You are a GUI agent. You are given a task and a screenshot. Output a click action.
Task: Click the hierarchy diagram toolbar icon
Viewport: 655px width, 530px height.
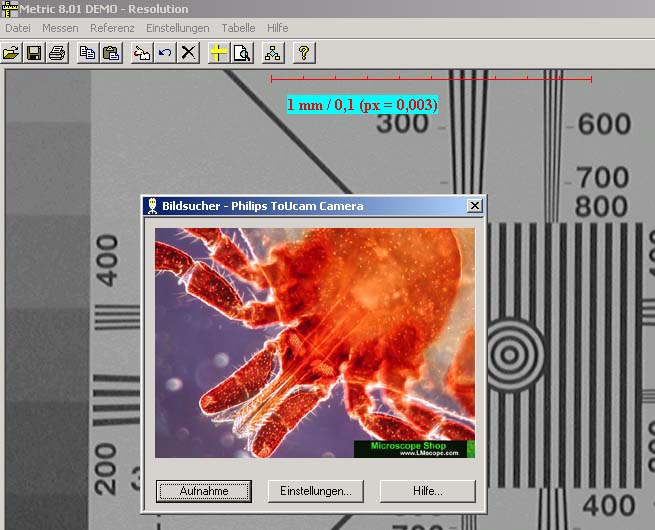tap(273, 53)
